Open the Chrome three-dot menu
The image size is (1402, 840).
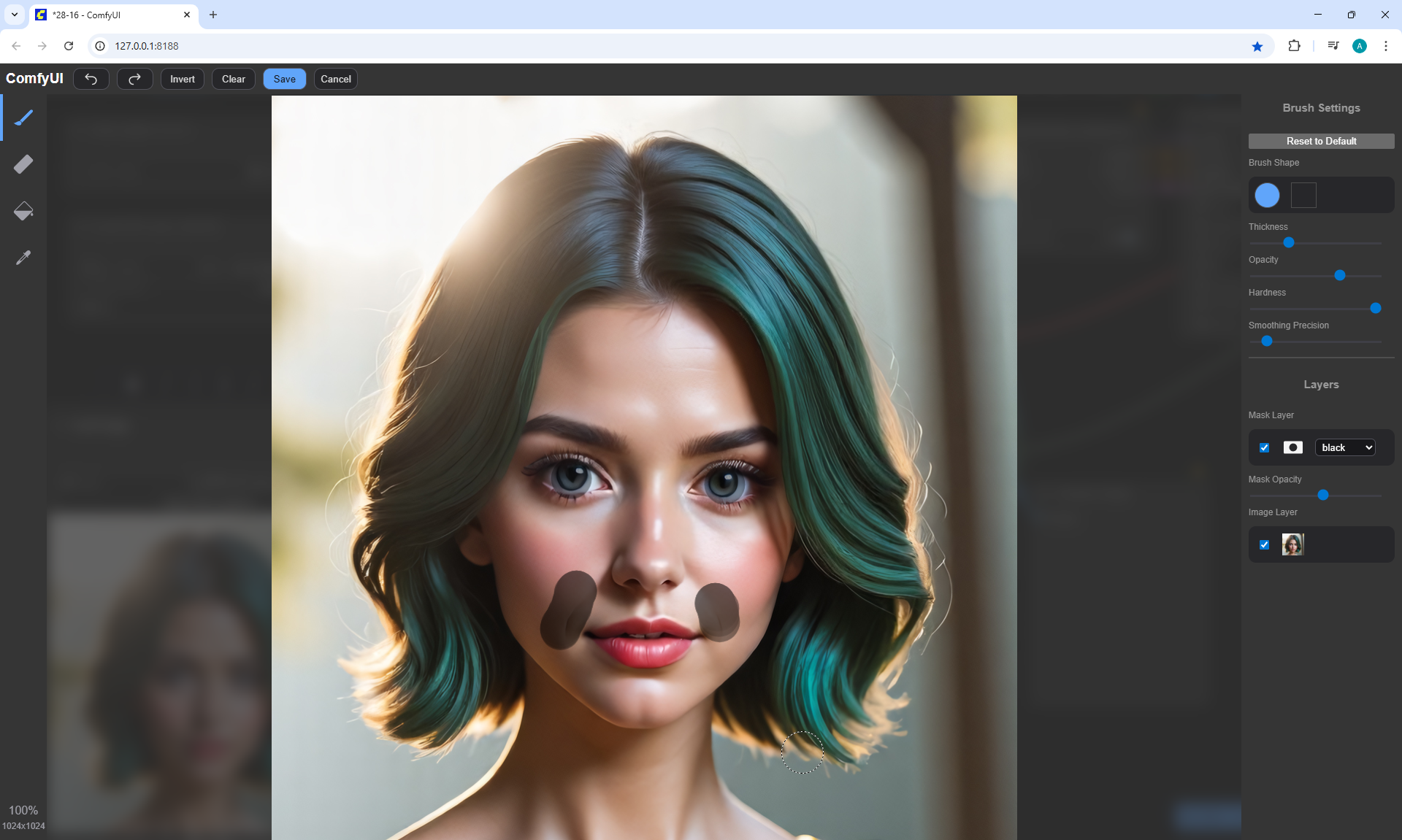coord(1385,46)
